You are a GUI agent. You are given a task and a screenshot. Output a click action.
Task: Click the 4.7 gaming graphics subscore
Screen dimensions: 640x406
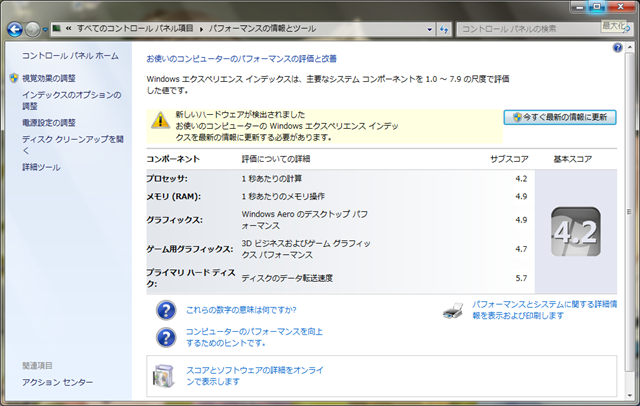point(521,248)
